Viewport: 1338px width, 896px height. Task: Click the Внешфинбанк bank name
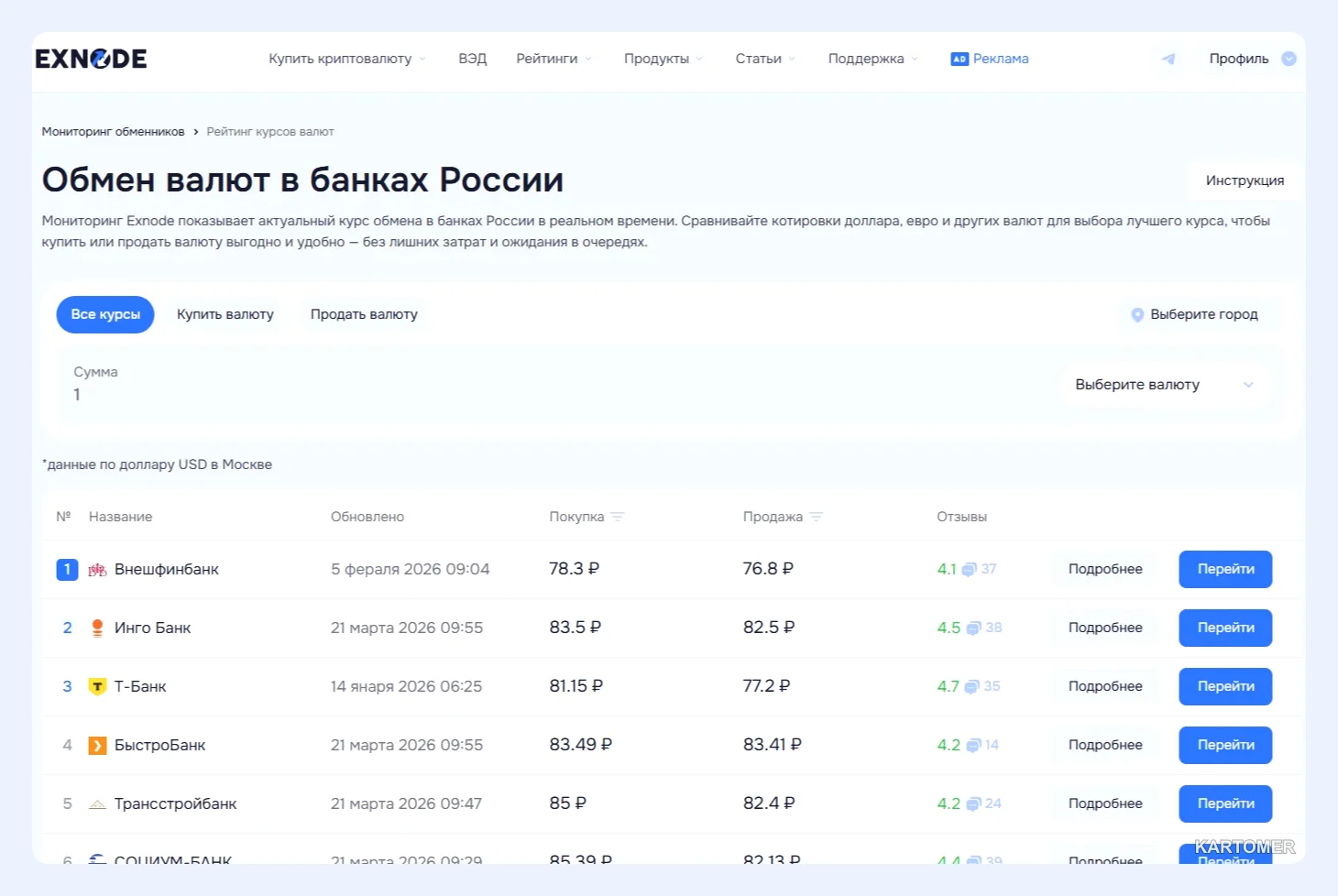[x=167, y=569]
